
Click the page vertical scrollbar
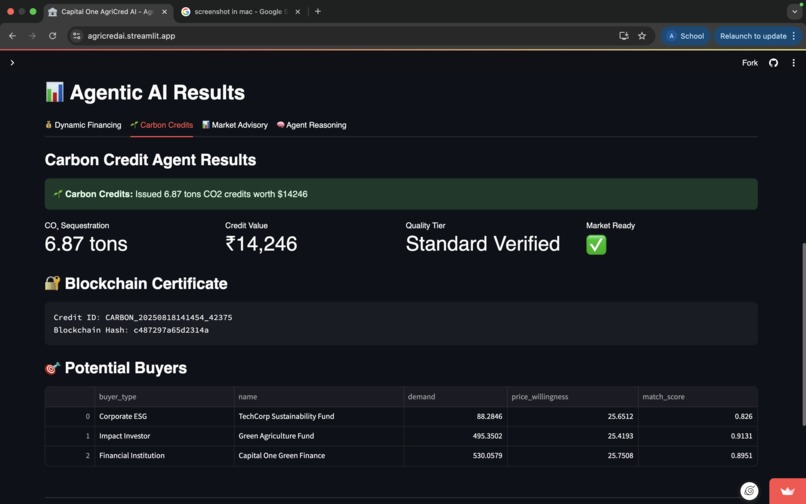pos(803,334)
